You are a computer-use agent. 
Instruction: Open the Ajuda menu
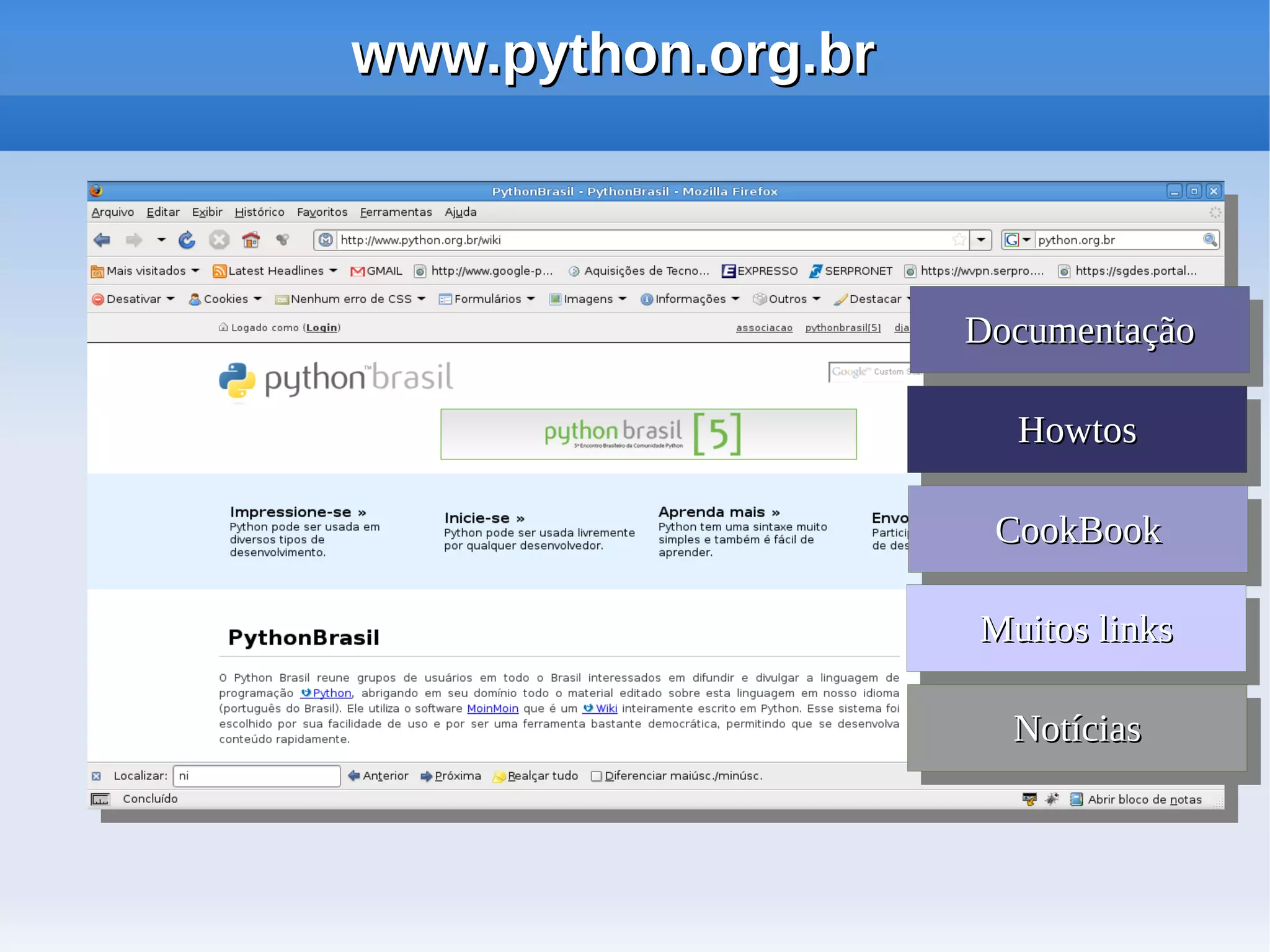pyautogui.click(x=461, y=212)
